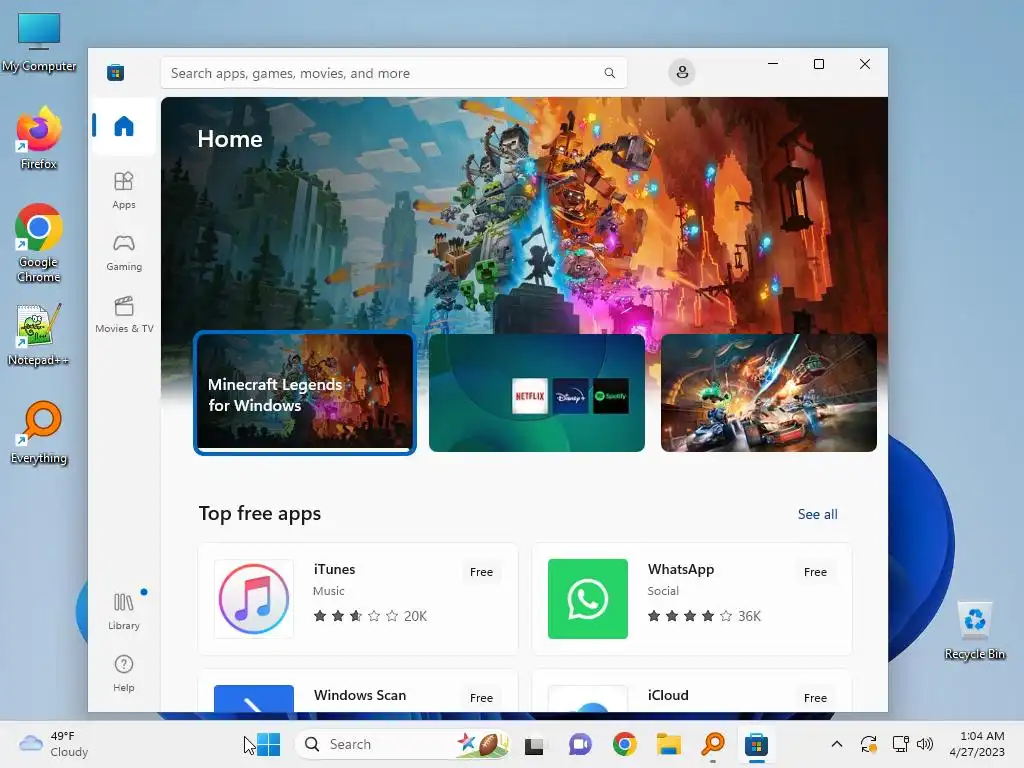
Task: Open the Chat app on taskbar
Action: pyautogui.click(x=580, y=744)
